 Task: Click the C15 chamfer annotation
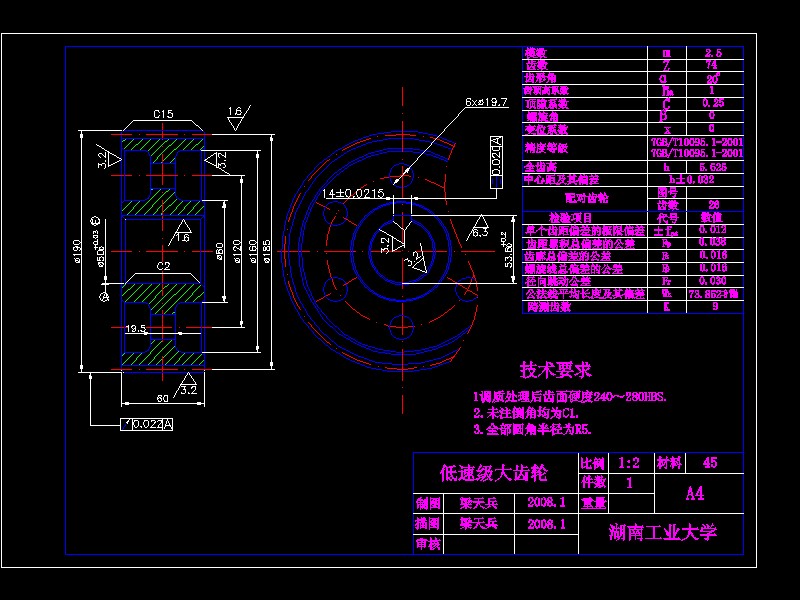[162, 112]
